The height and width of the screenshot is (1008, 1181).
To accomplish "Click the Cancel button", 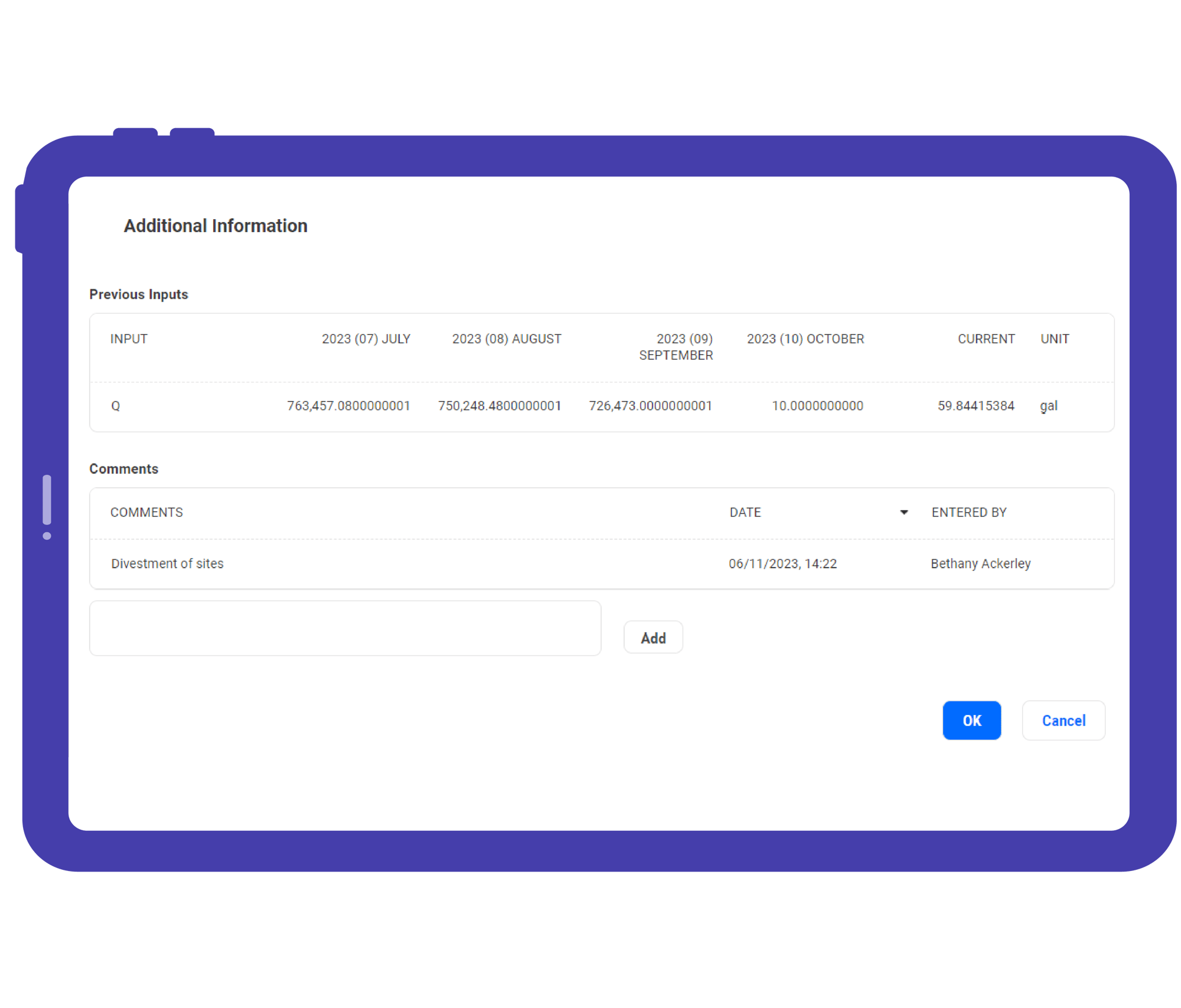I will tap(1063, 720).
